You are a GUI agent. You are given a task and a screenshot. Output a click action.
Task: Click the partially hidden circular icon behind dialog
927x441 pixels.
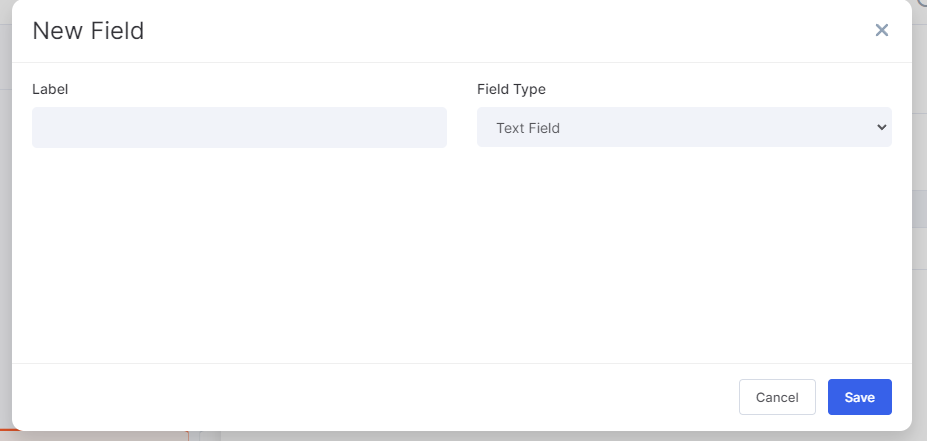tap(922, 3)
